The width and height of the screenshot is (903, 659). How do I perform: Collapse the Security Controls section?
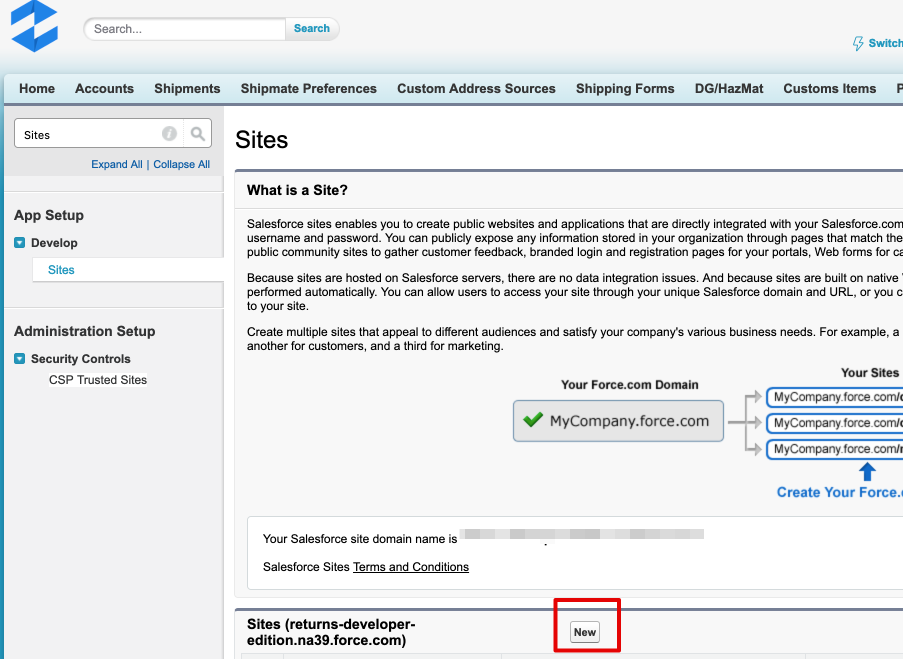pyautogui.click(x=20, y=358)
